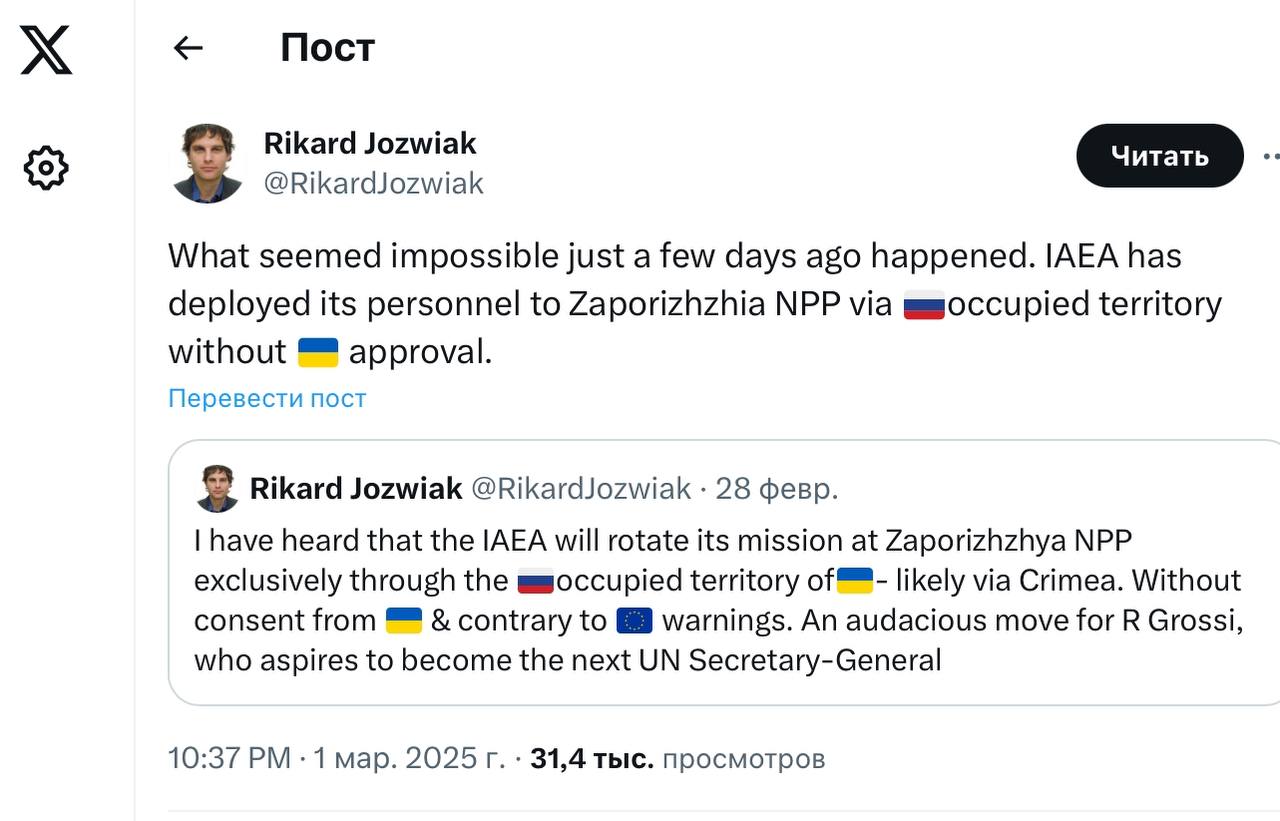Screen dimensions: 1280x821
Task: Click the 10:37 PM · 1 мар. 2025 timestamp
Action: 337,758
